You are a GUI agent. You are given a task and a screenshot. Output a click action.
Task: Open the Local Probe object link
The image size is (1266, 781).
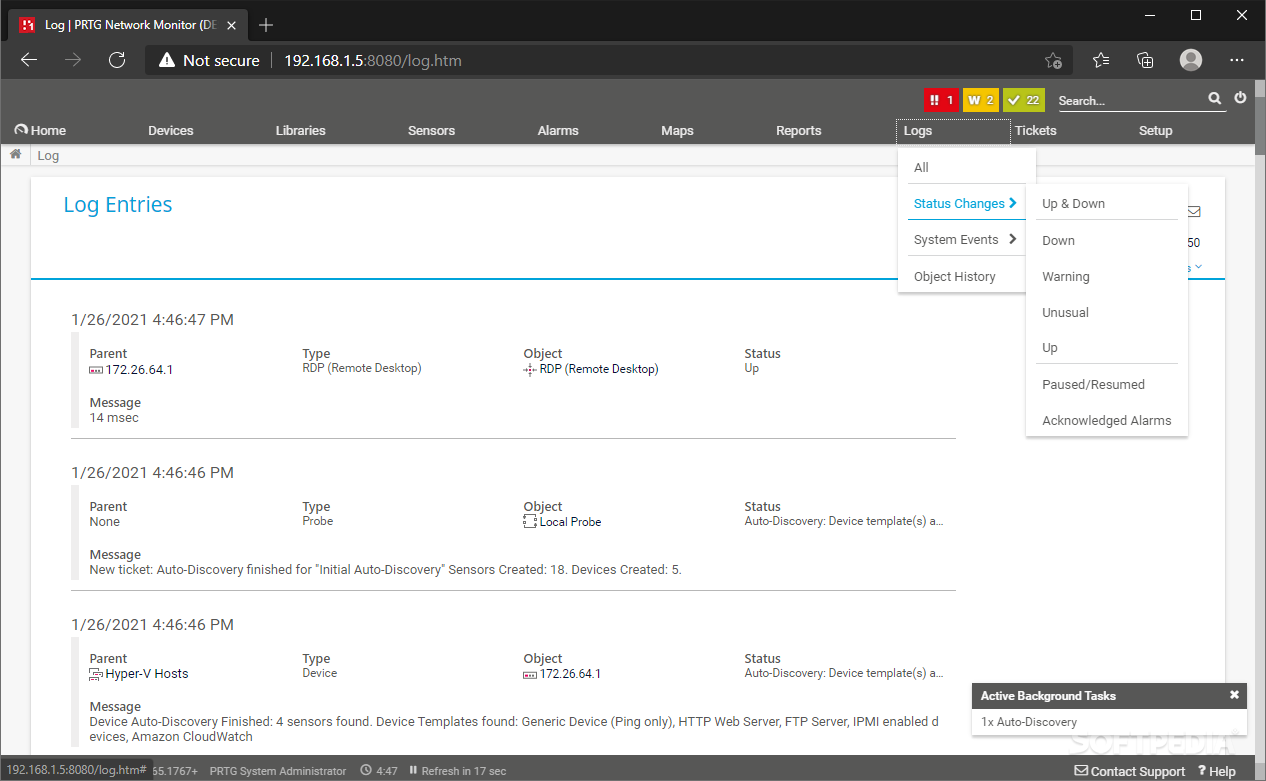(x=570, y=522)
